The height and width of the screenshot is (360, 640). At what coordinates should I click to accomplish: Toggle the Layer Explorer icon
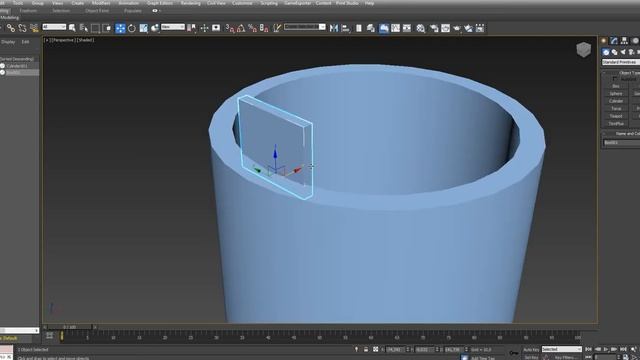click(371, 28)
